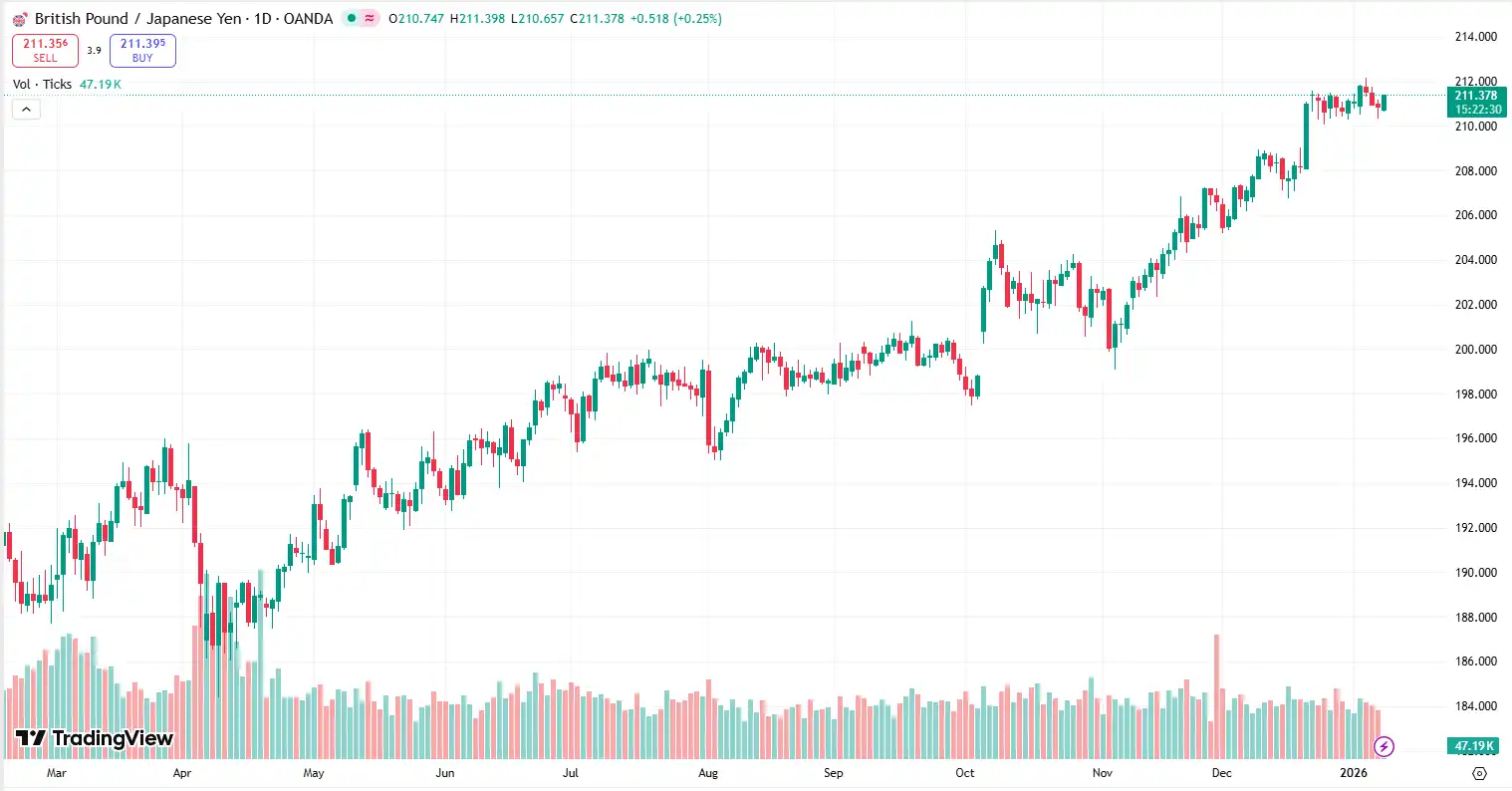Click the 3.9 spread value between sell and buy
This screenshot has width=1512, height=791.
[94, 50]
